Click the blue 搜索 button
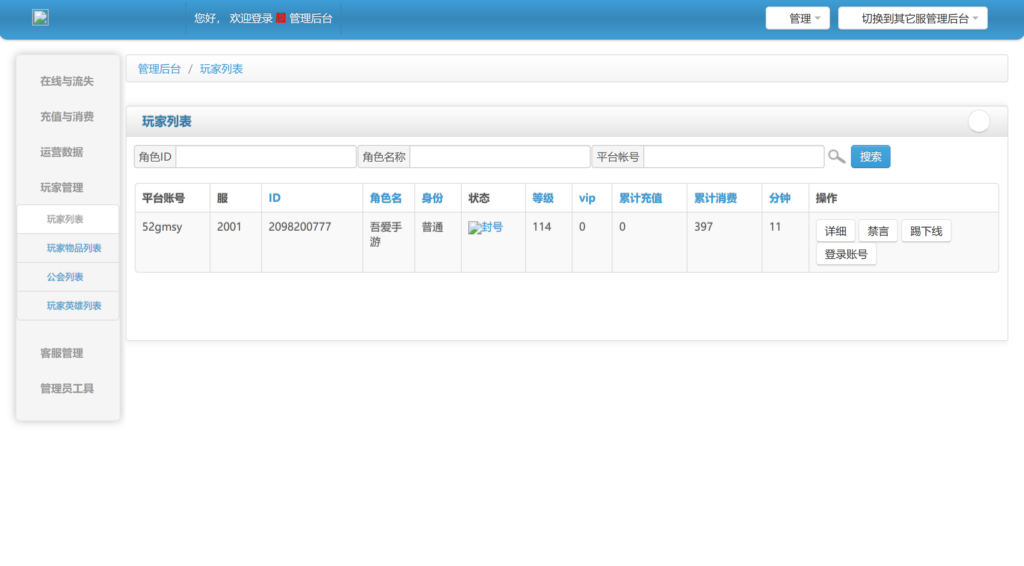Image resolution: width=1024 pixels, height=566 pixels. [x=870, y=157]
